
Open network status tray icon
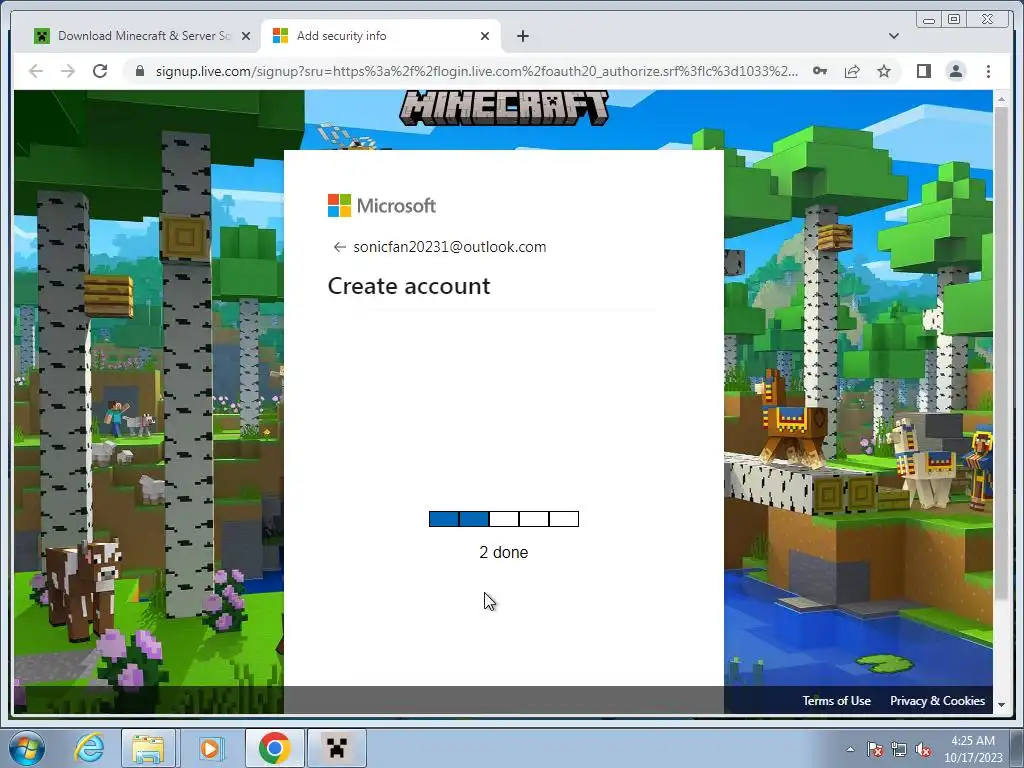point(899,749)
